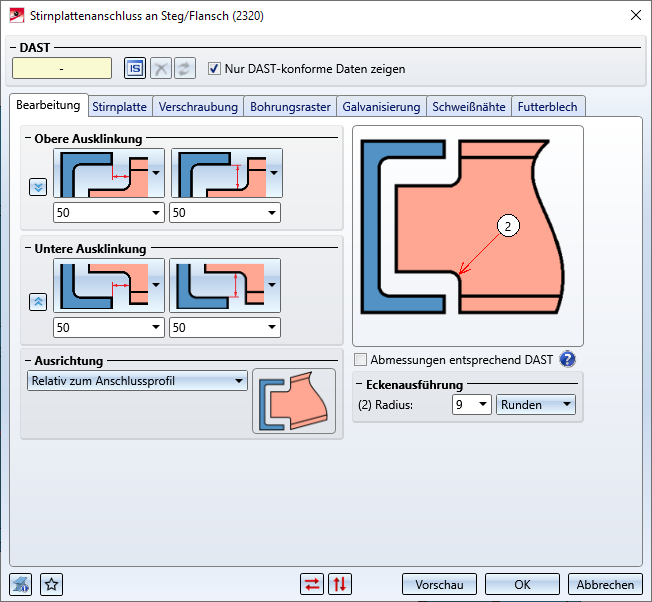
Task: Collapse the Obere Ausklinkung section arrow
Action: coord(38,186)
